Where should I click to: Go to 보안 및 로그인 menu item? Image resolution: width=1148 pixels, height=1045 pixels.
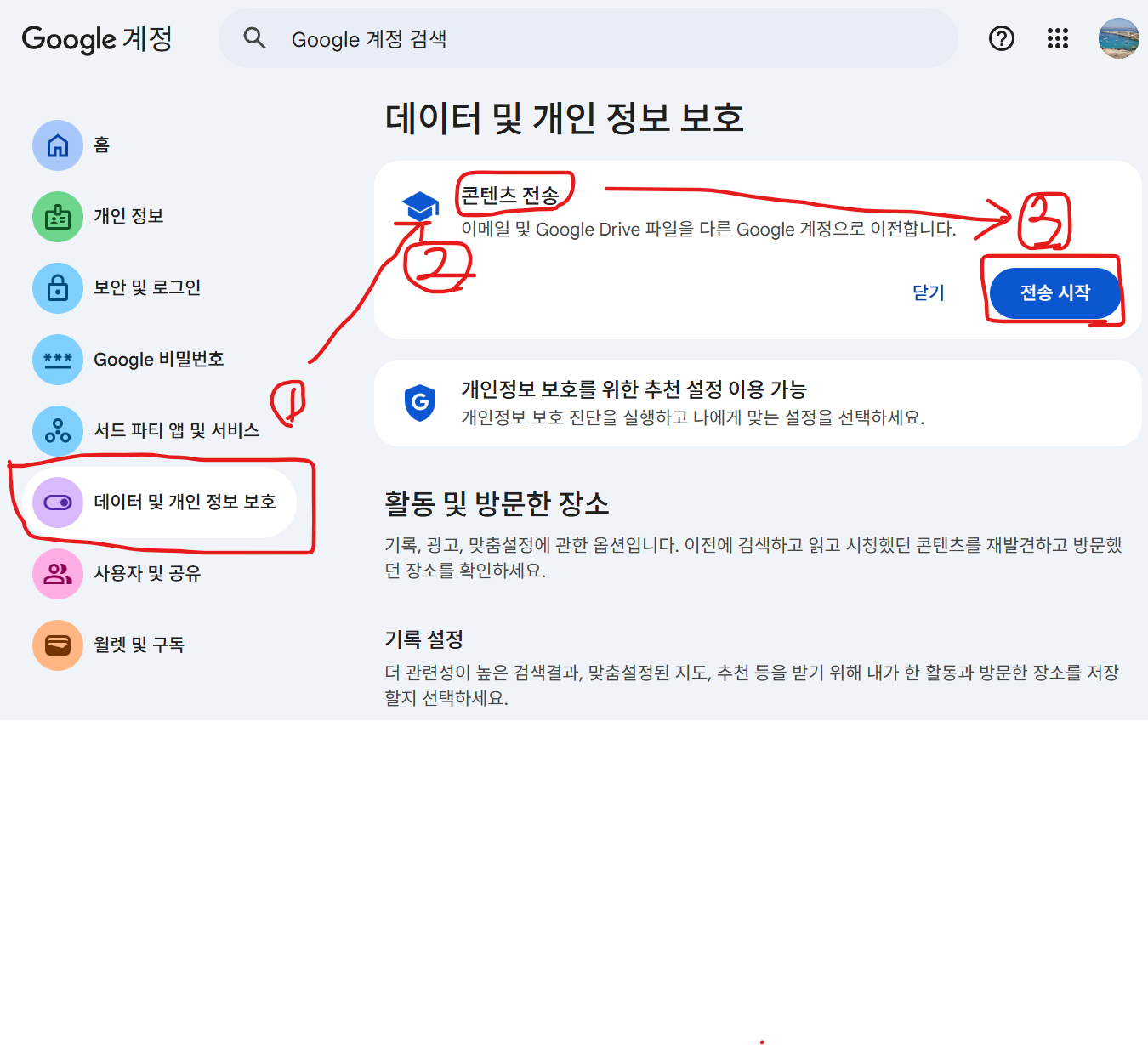pos(147,288)
